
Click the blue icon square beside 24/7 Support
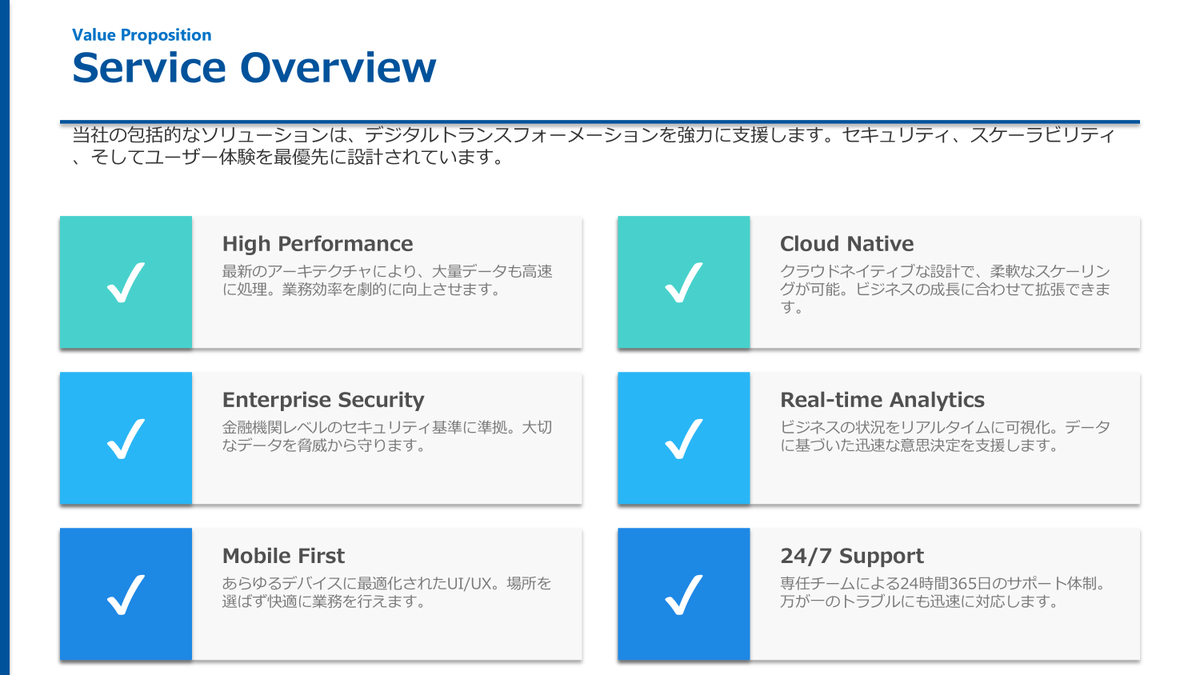[683, 594]
